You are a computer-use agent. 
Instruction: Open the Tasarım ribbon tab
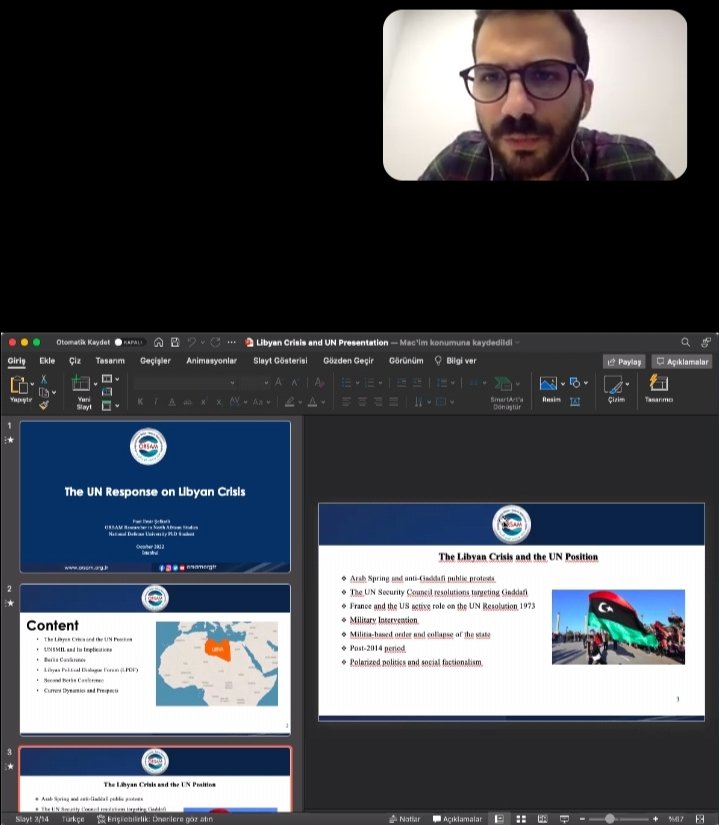pyautogui.click(x=110, y=361)
